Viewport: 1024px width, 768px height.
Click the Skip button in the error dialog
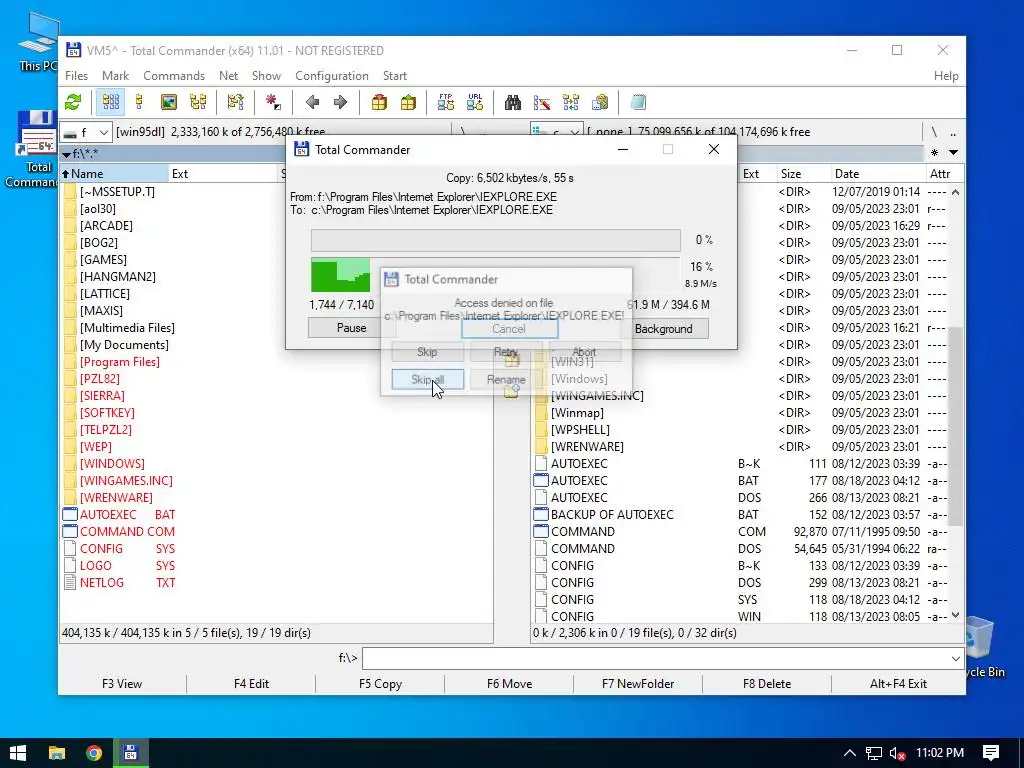click(x=427, y=352)
